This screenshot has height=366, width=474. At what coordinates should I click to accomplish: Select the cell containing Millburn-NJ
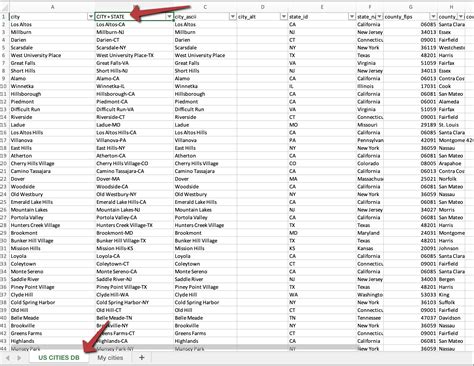(x=134, y=32)
